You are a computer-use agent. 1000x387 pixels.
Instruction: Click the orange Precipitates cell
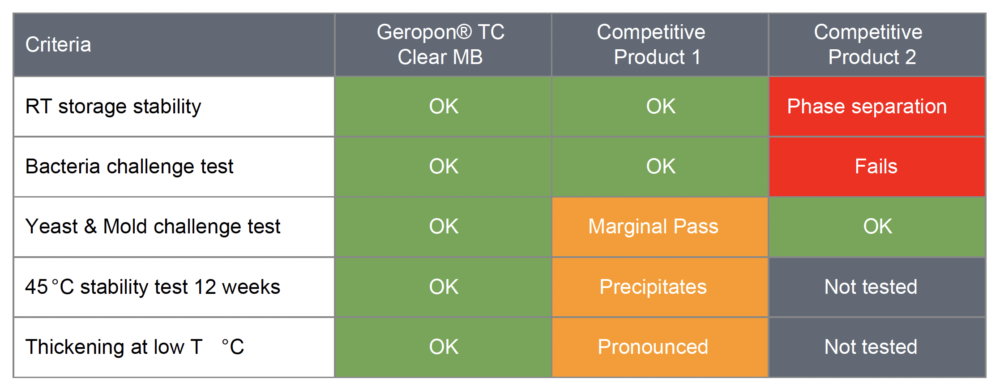pos(660,287)
